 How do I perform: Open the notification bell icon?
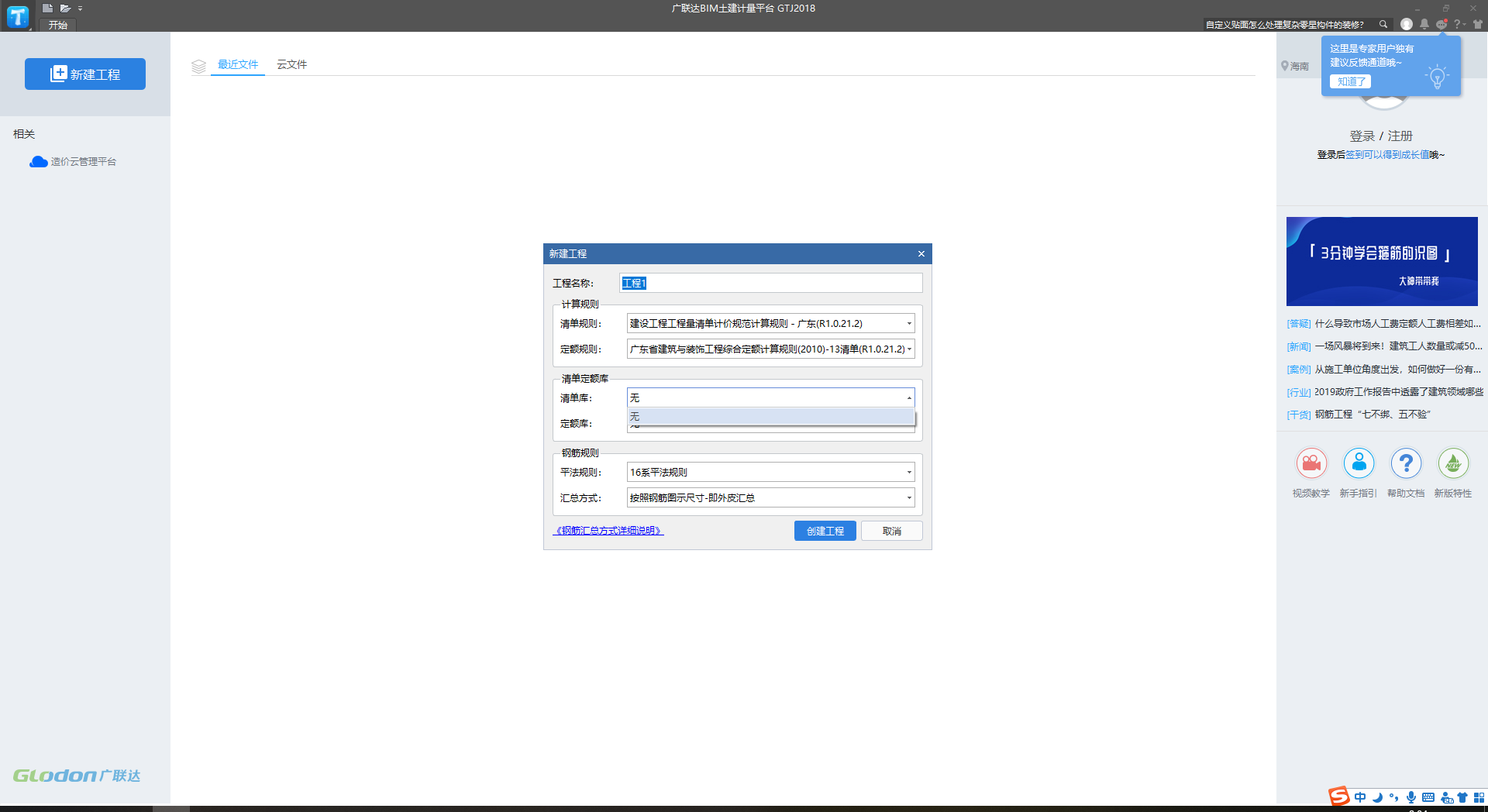(1424, 24)
